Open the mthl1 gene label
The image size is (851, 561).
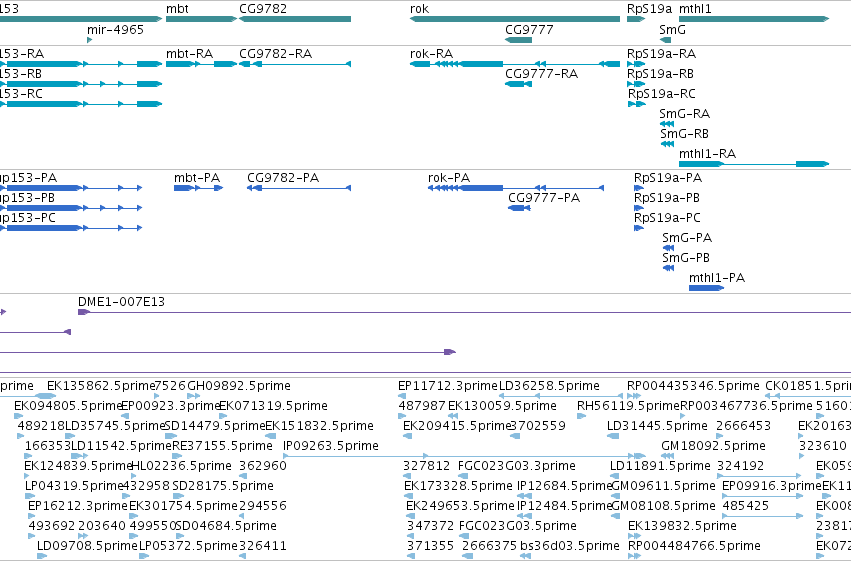point(695,9)
